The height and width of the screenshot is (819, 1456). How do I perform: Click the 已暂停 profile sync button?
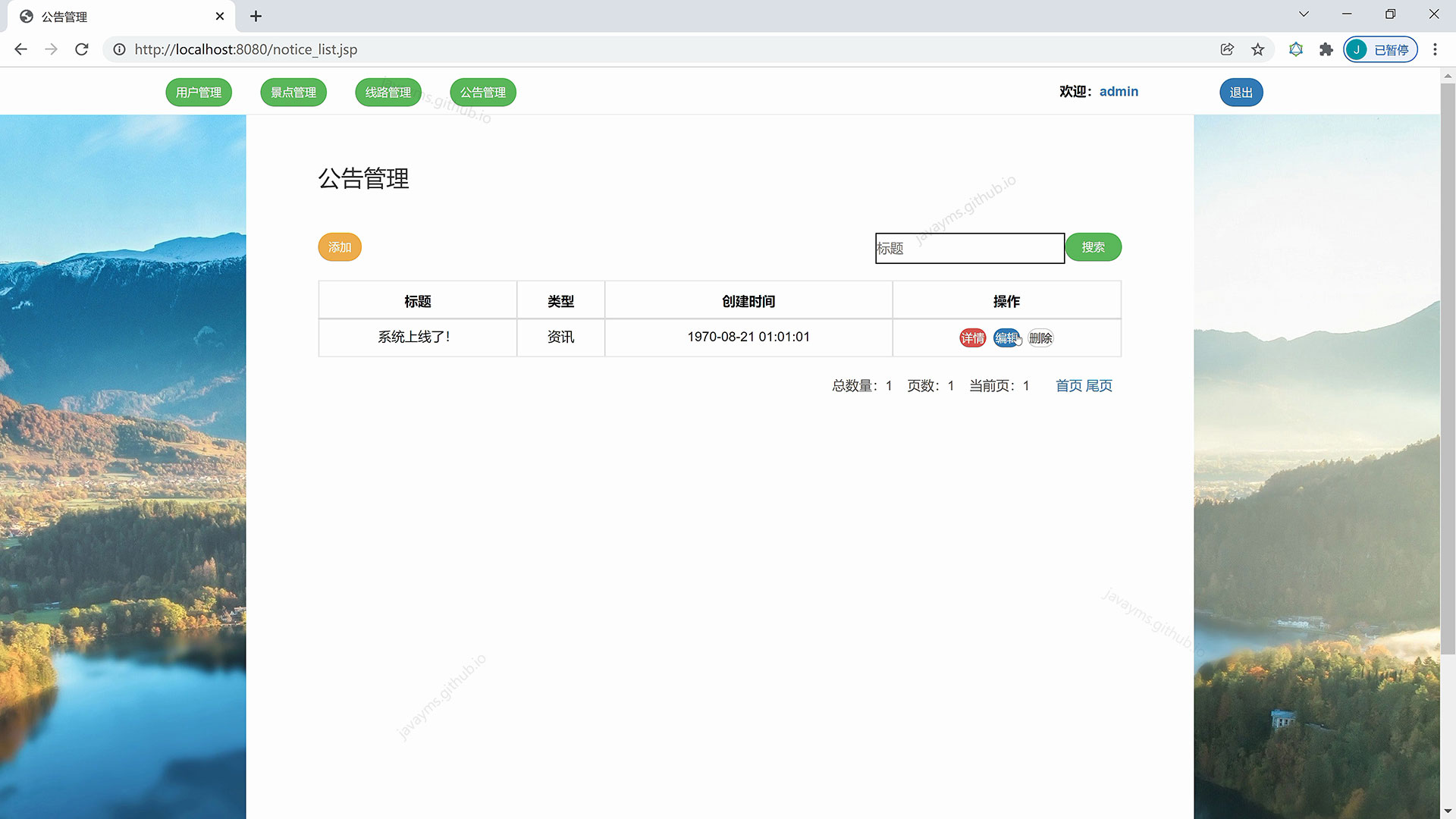tap(1380, 49)
